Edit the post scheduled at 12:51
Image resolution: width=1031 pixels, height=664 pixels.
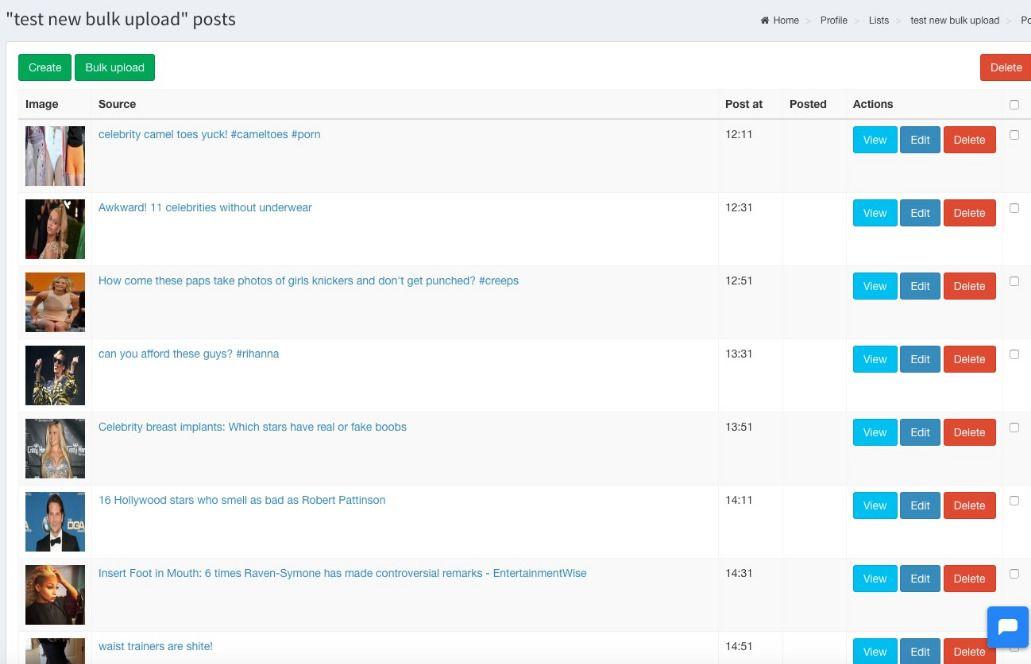pos(920,286)
